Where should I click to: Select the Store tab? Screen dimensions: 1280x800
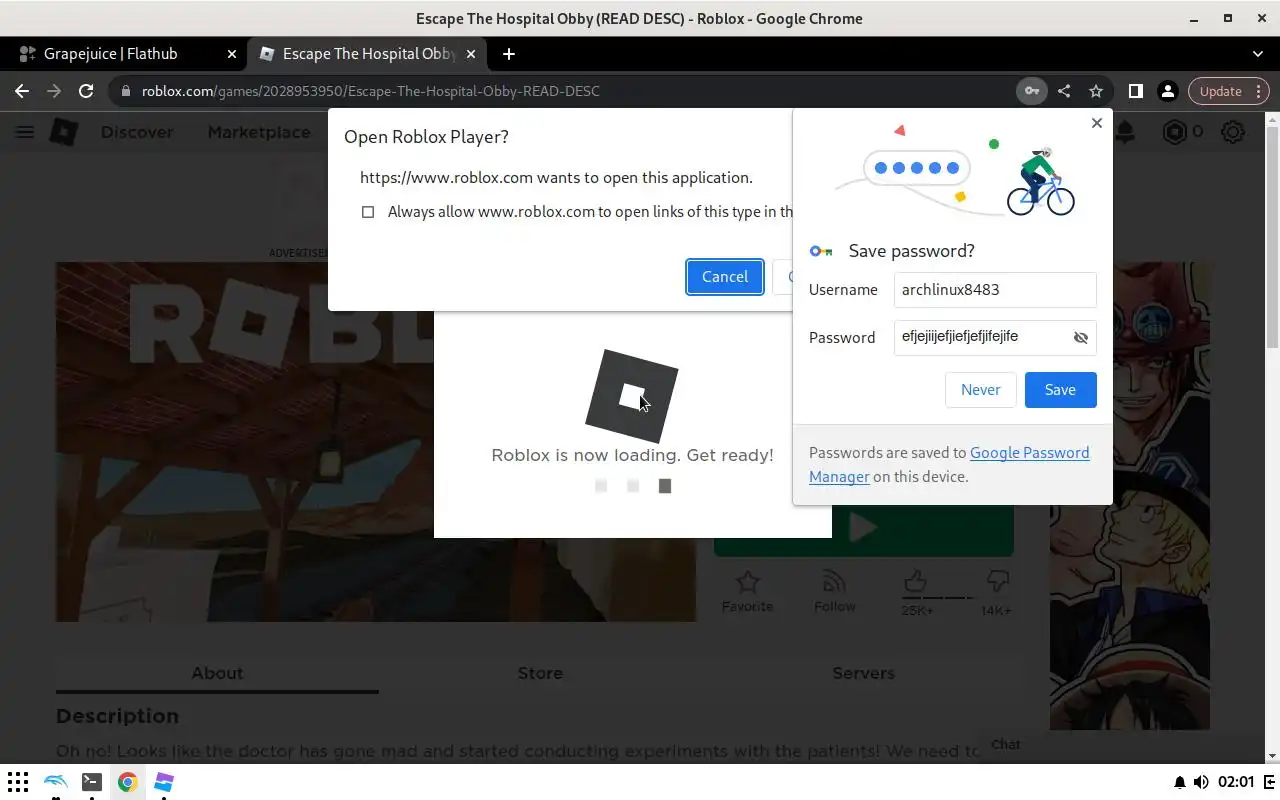pyautogui.click(x=540, y=673)
